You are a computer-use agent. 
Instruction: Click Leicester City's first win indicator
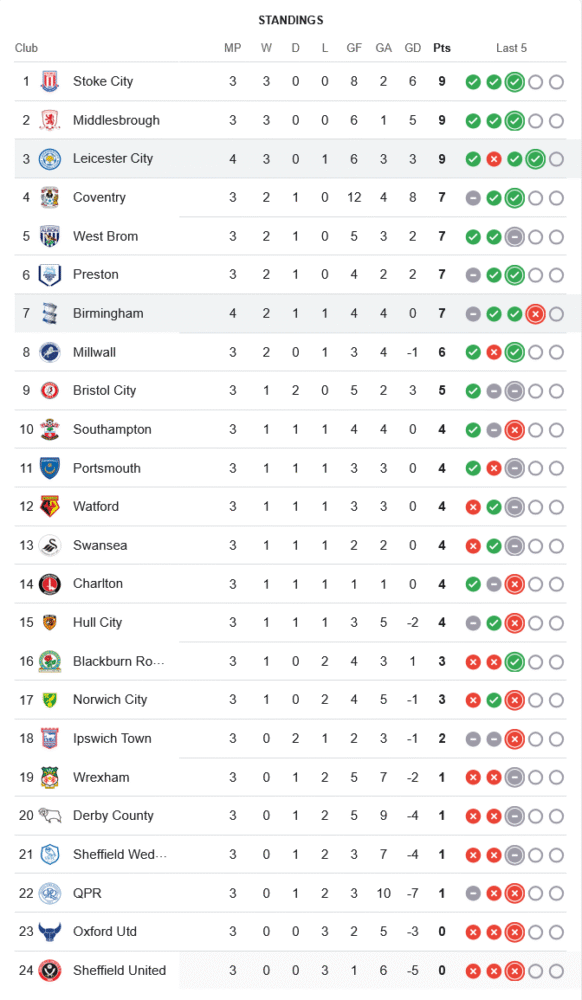473,159
